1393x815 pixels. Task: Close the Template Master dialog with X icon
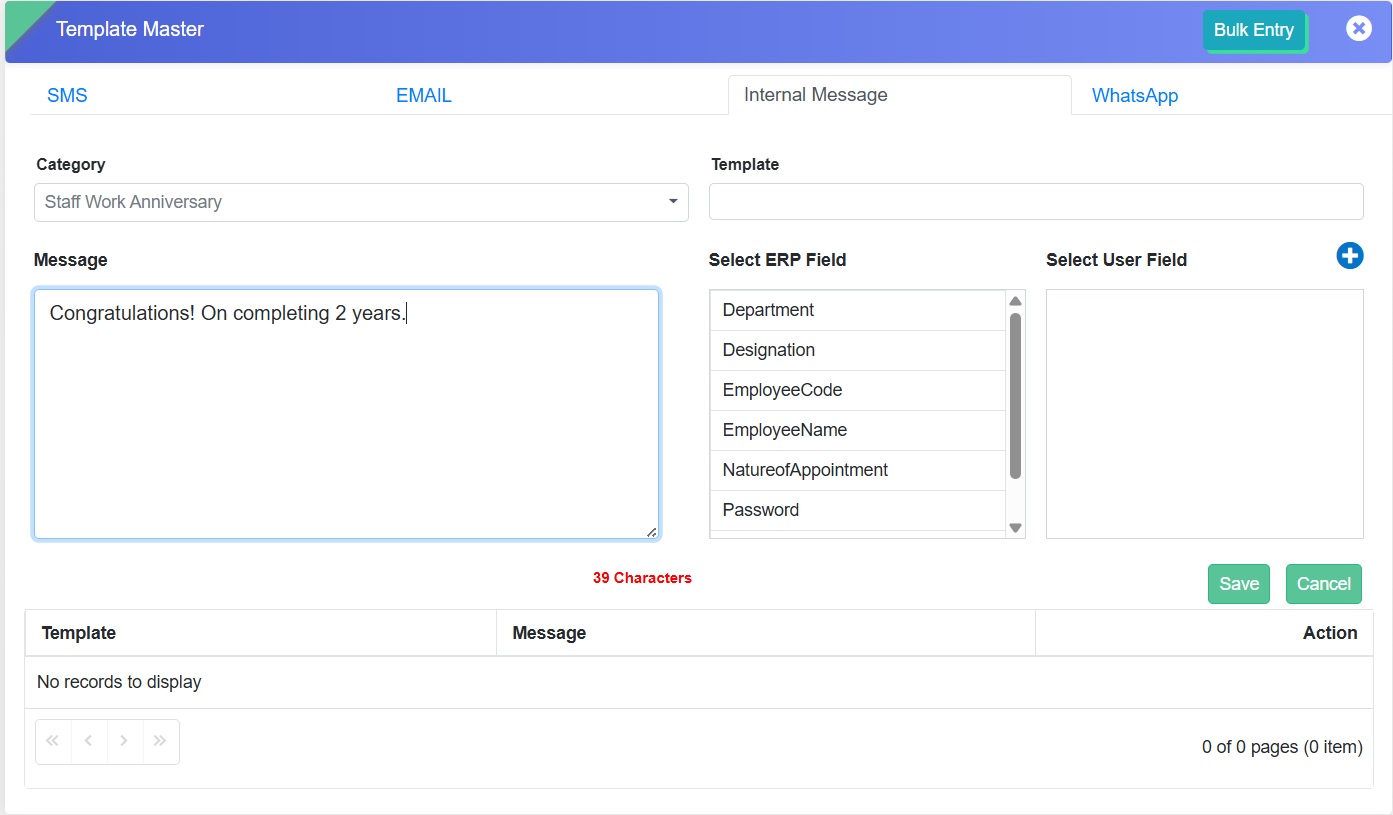pyautogui.click(x=1358, y=29)
